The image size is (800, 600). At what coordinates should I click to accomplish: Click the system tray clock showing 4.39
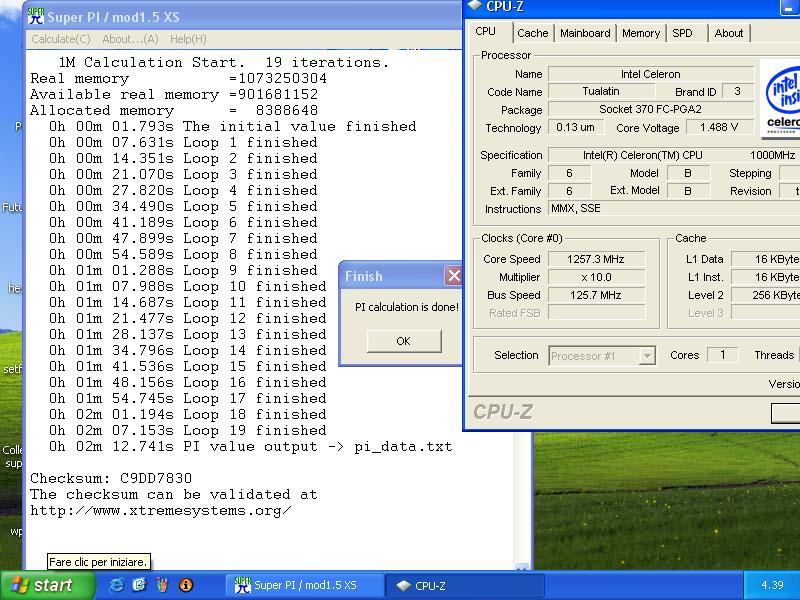click(x=772, y=585)
